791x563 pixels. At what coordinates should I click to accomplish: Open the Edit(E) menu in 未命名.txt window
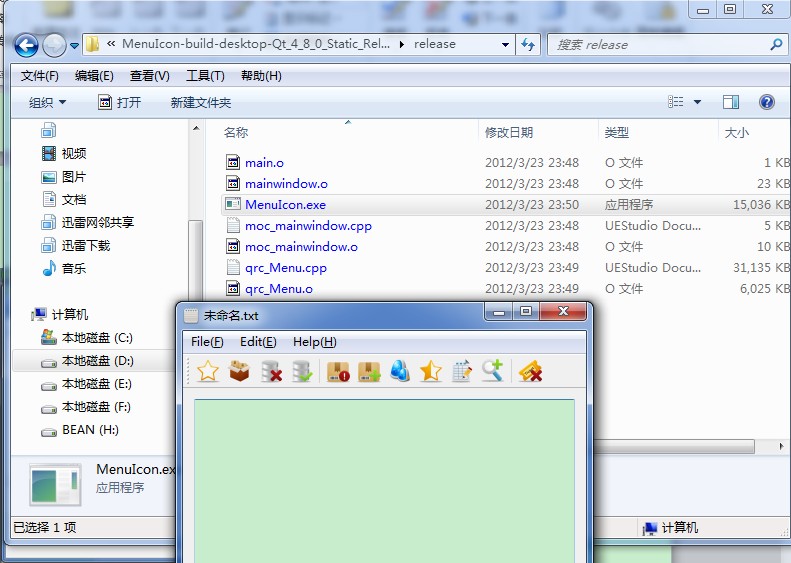(258, 342)
